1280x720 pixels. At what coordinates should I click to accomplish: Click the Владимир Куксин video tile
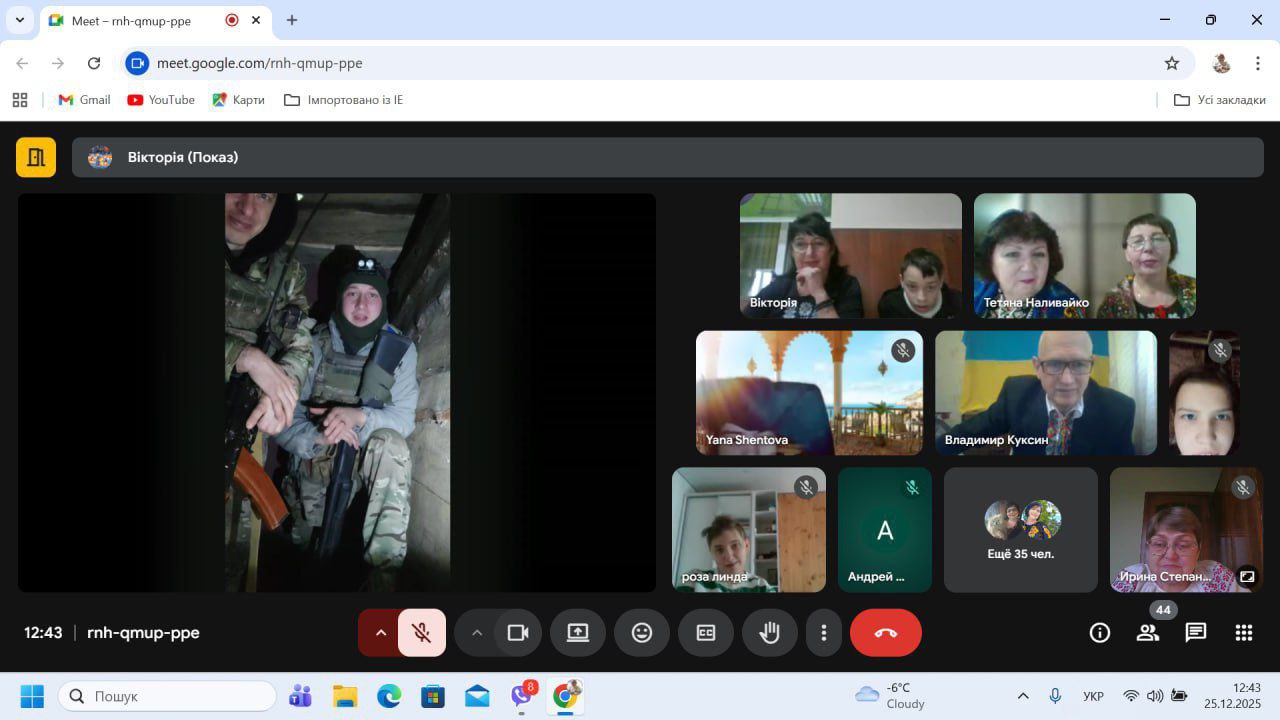point(1045,392)
